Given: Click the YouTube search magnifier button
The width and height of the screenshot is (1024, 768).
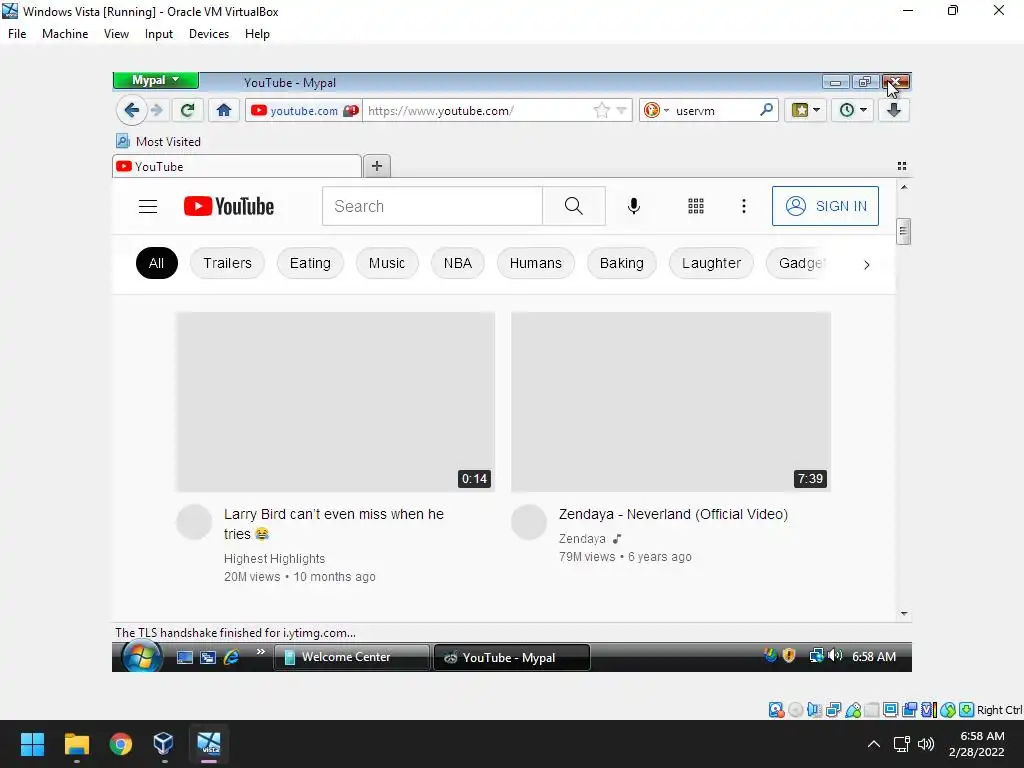Looking at the screenshot, I should click(x=573, y=206).
